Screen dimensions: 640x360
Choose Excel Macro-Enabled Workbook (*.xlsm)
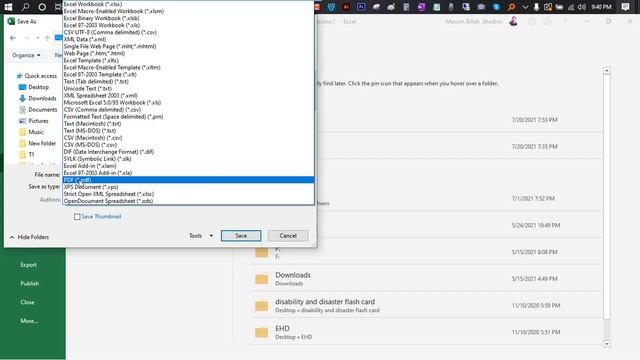(x=188, y=11)
